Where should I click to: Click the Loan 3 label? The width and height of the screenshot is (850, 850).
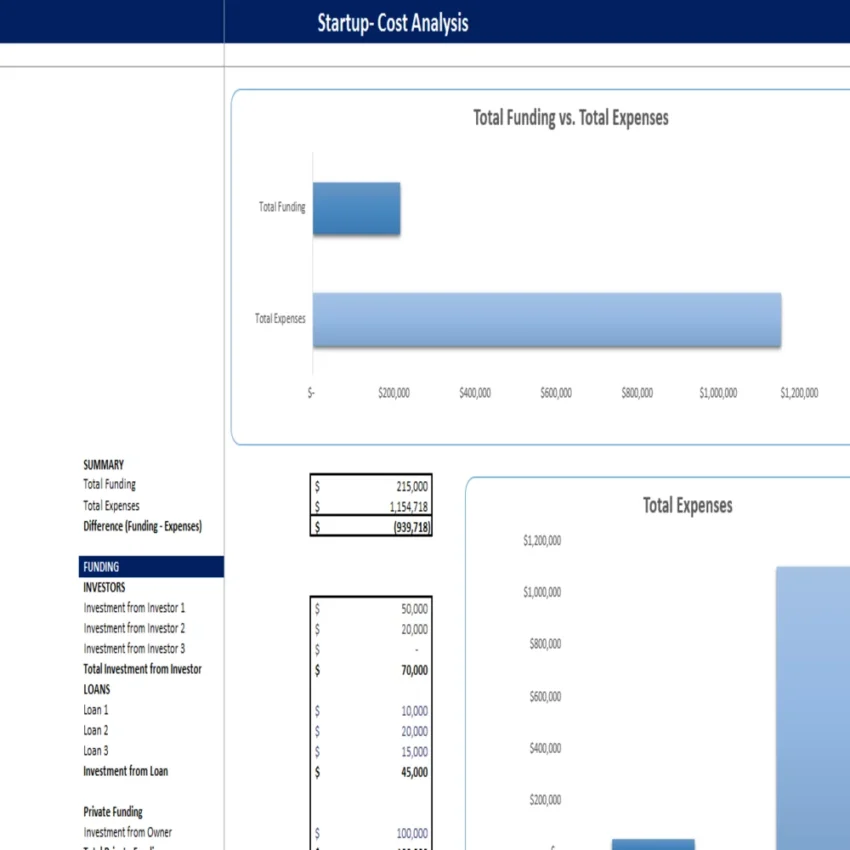(95, 750)
